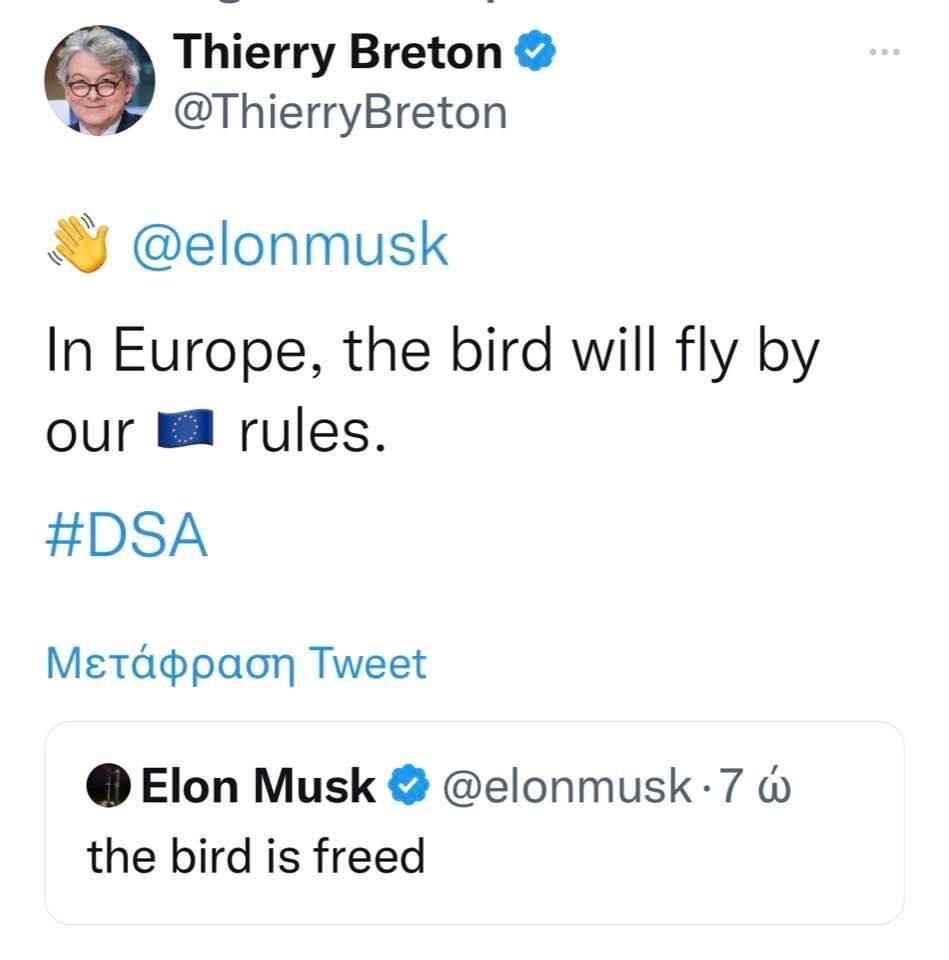The width and height of the screenshot is (949, 960).
Task: Click the verified badge next to Elon Musk
Action: click(x=409, y=785)
